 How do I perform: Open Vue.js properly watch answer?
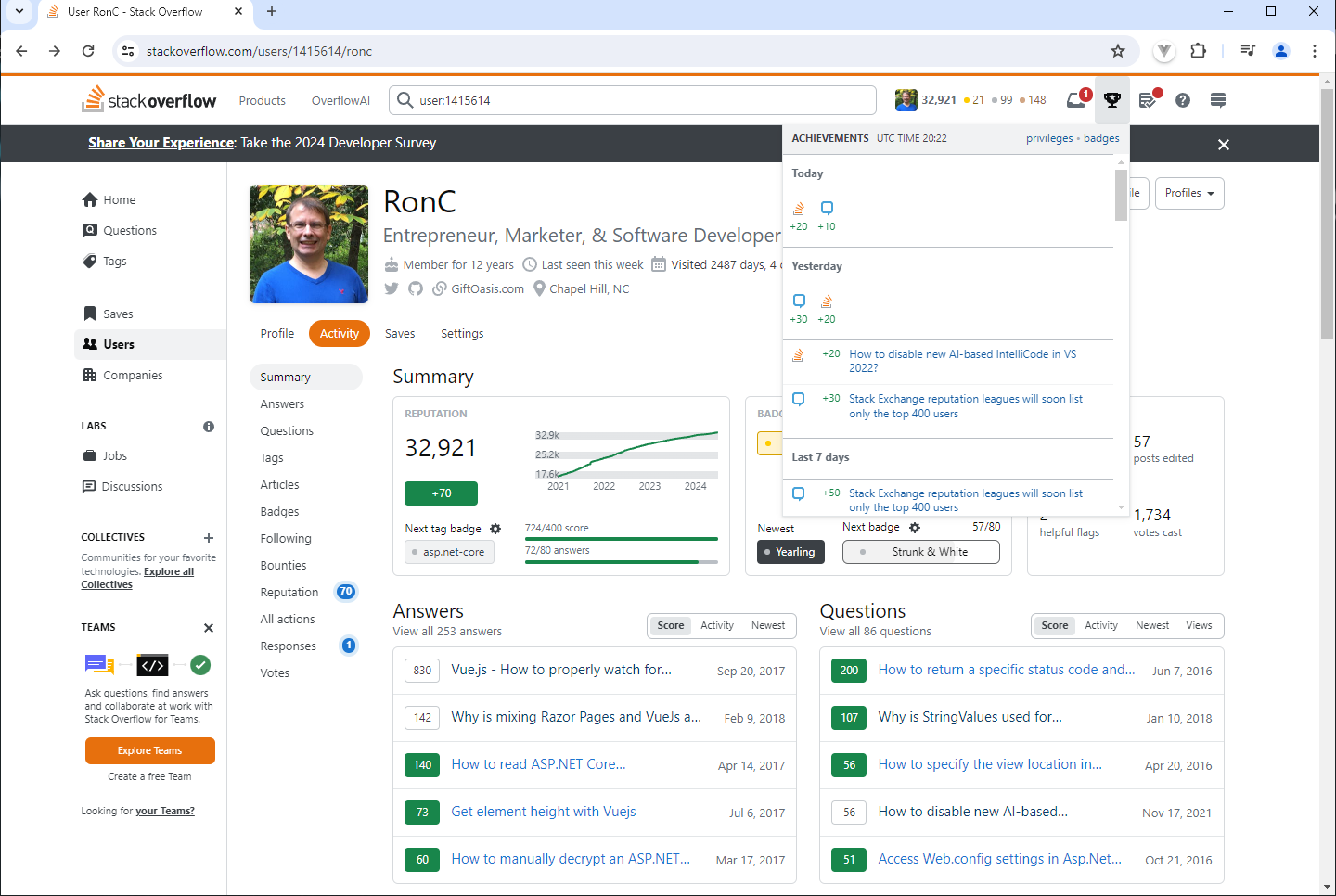pos(561,670)
